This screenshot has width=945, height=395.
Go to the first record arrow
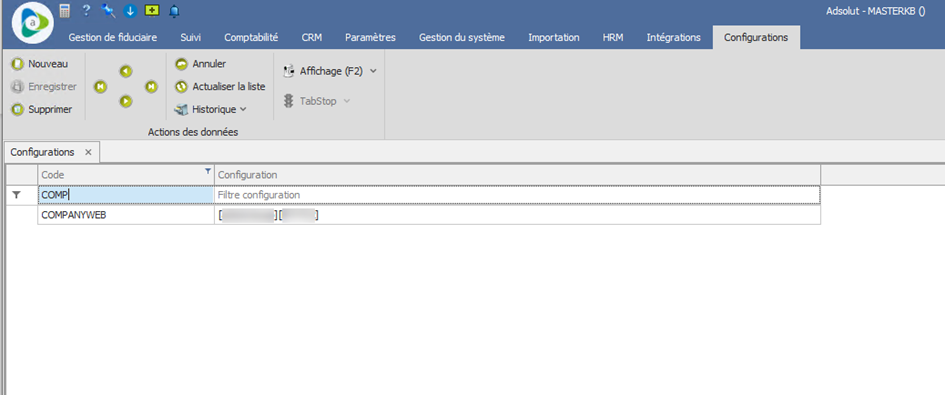100,87
